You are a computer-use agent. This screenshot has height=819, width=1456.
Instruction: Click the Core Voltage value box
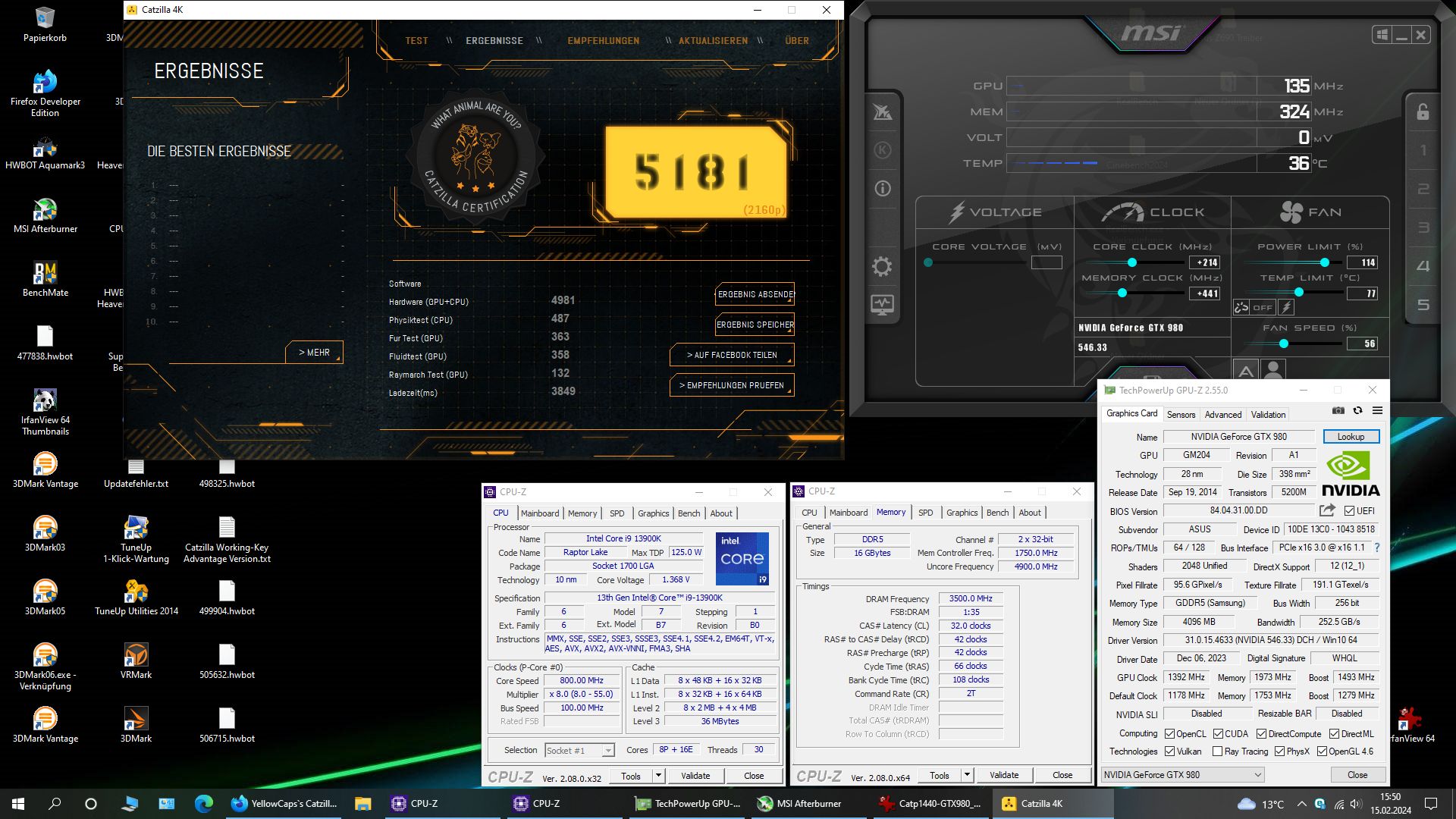point(1046,262)
